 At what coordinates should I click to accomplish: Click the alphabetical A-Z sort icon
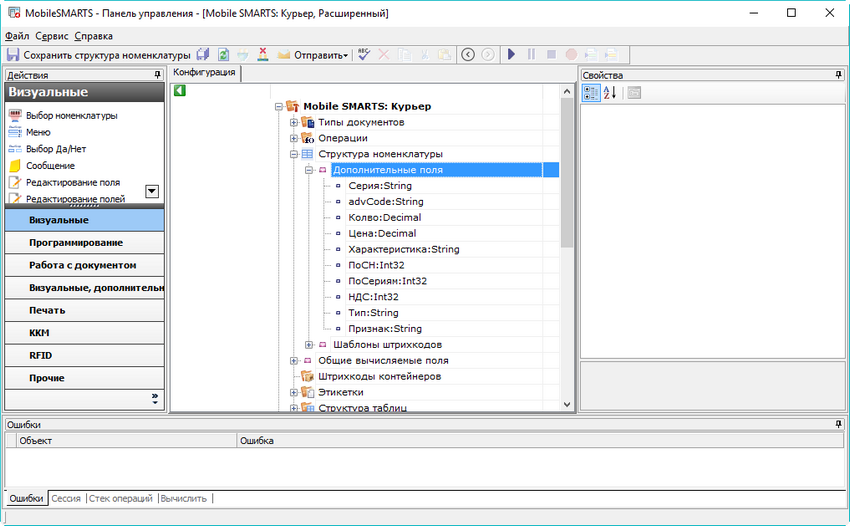point(610,93)
